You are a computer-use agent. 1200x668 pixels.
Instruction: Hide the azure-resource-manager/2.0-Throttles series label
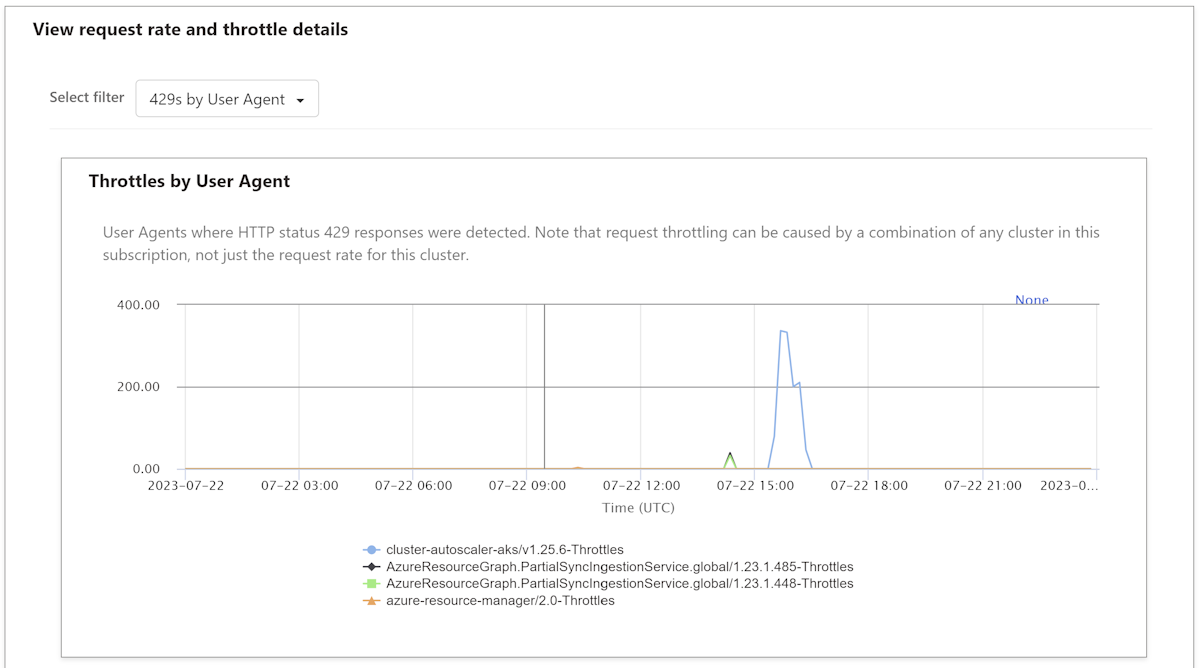(x=500, y=601)
